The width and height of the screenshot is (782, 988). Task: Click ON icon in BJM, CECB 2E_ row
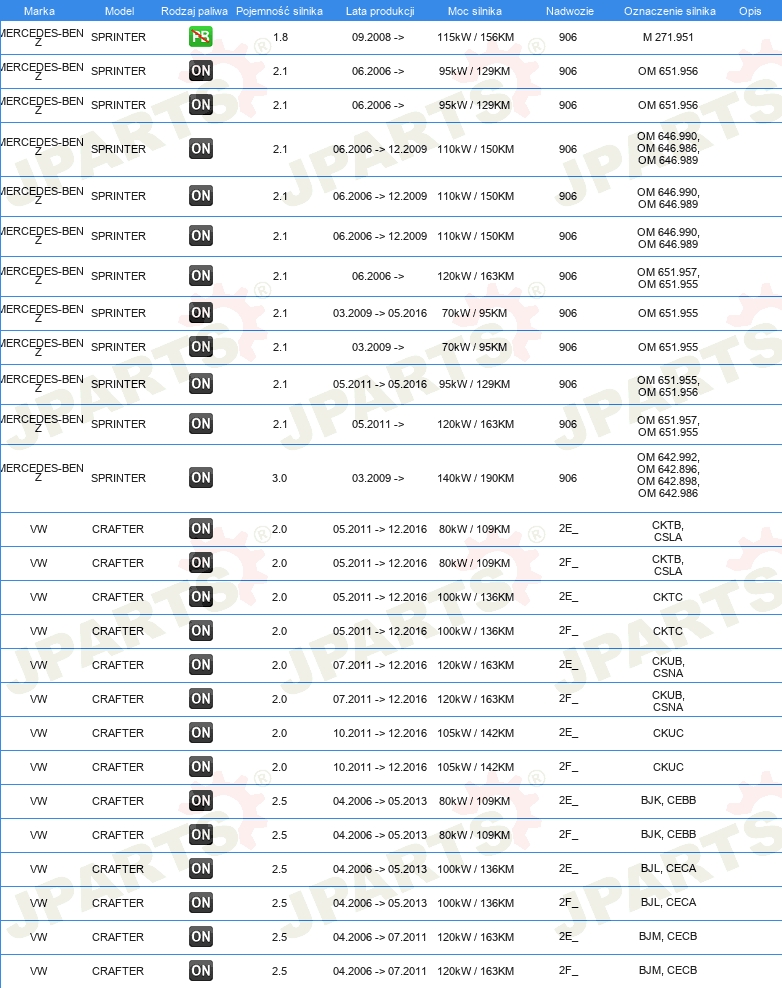pos(200,937)
